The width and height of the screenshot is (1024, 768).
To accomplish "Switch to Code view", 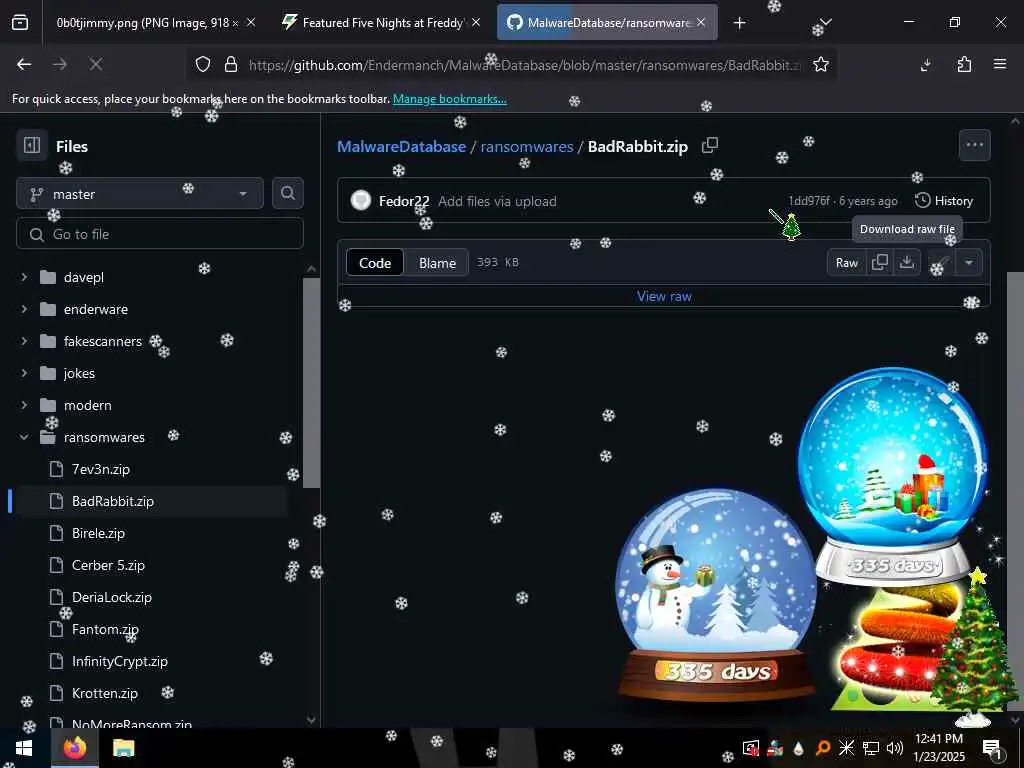I will (x=375, y=263).
